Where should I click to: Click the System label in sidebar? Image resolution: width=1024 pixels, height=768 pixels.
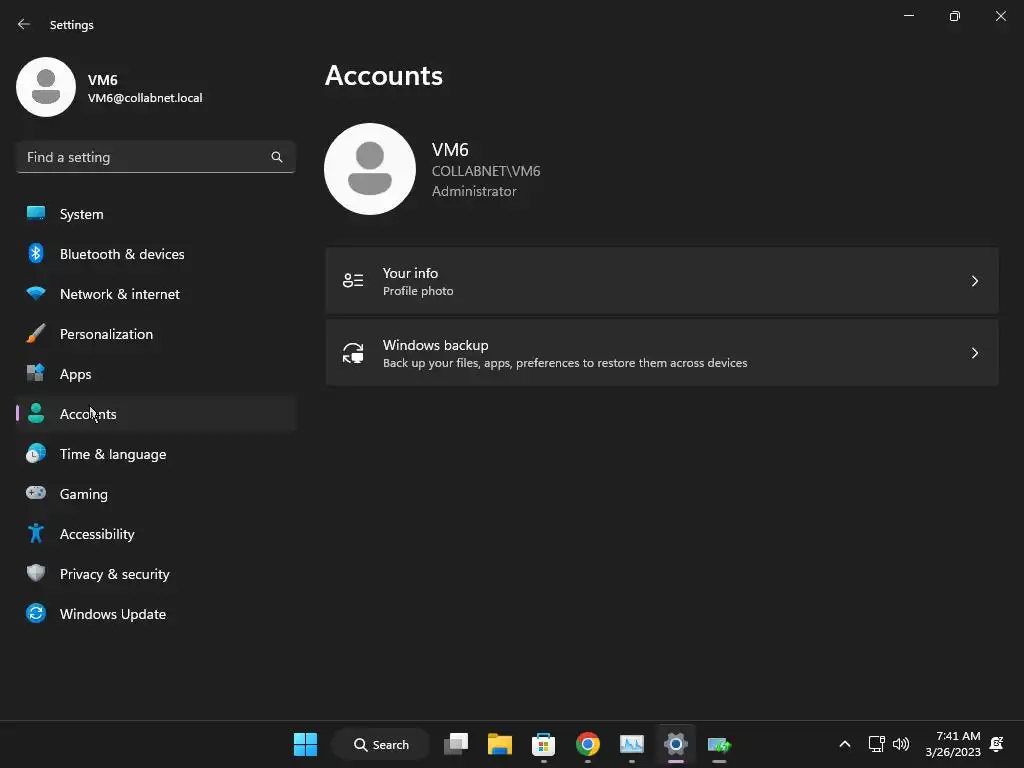coord(81,214)
